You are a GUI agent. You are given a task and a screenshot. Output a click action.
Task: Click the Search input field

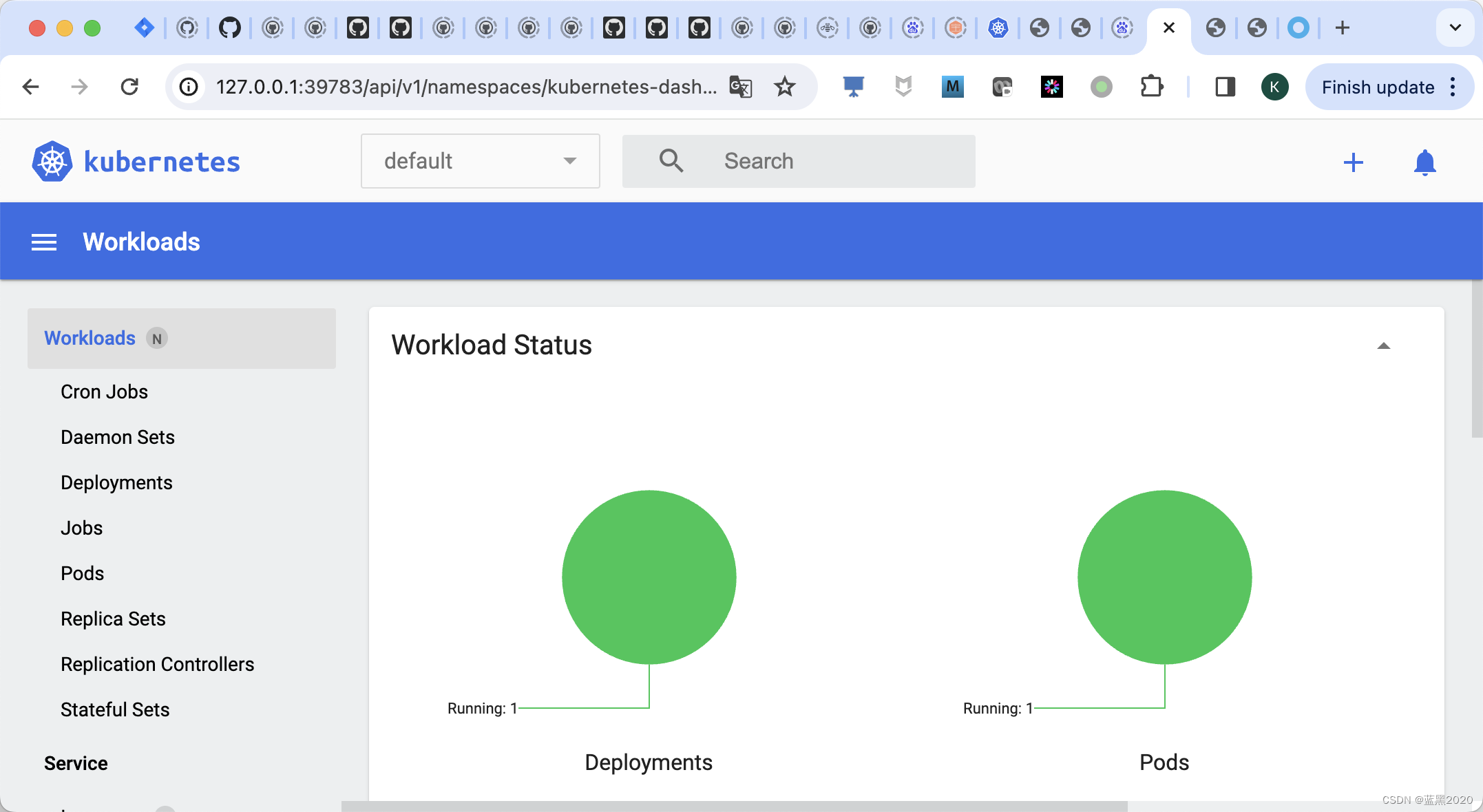pos(799,161)
